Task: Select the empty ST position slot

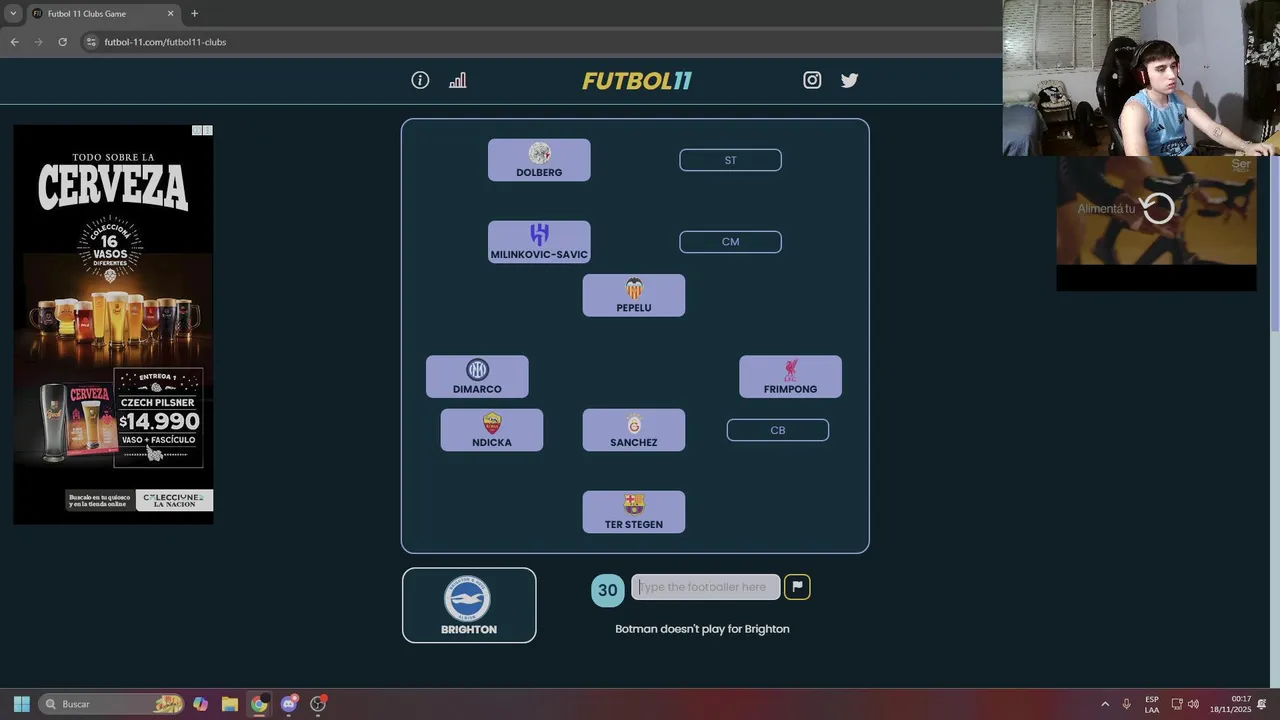Action: point(730,160)
